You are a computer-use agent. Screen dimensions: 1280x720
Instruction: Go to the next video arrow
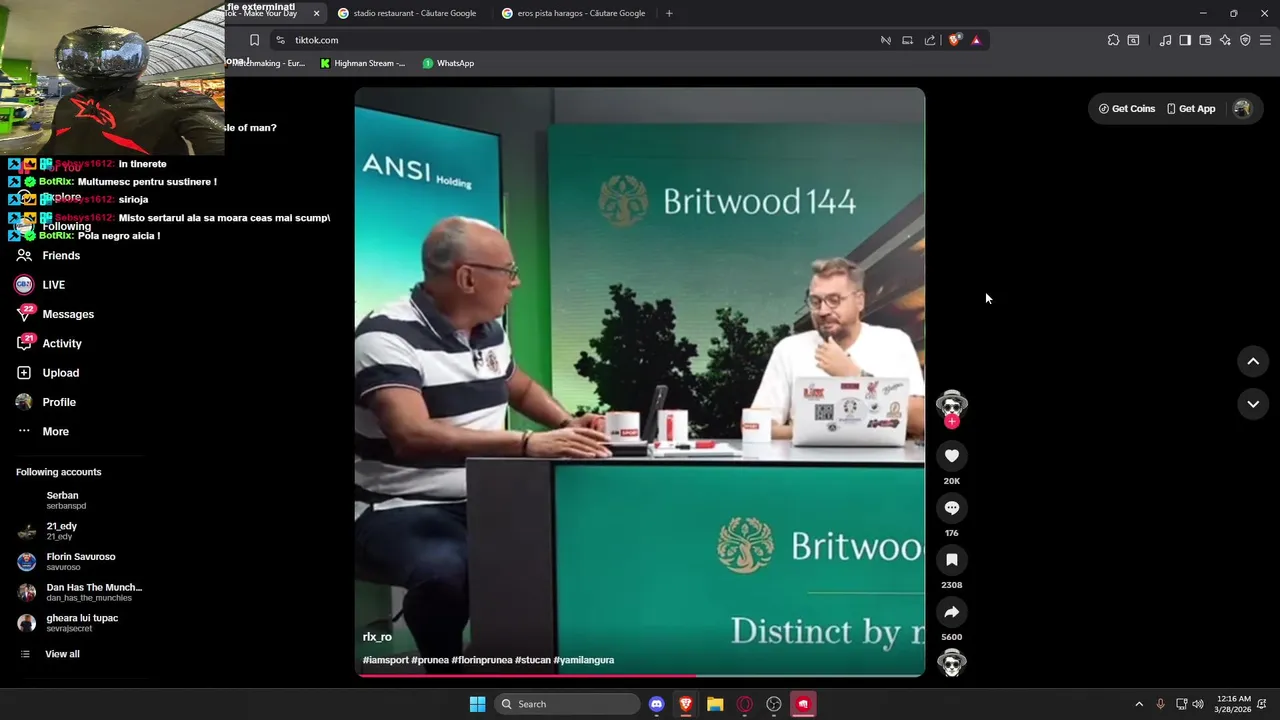point(1253,403)
